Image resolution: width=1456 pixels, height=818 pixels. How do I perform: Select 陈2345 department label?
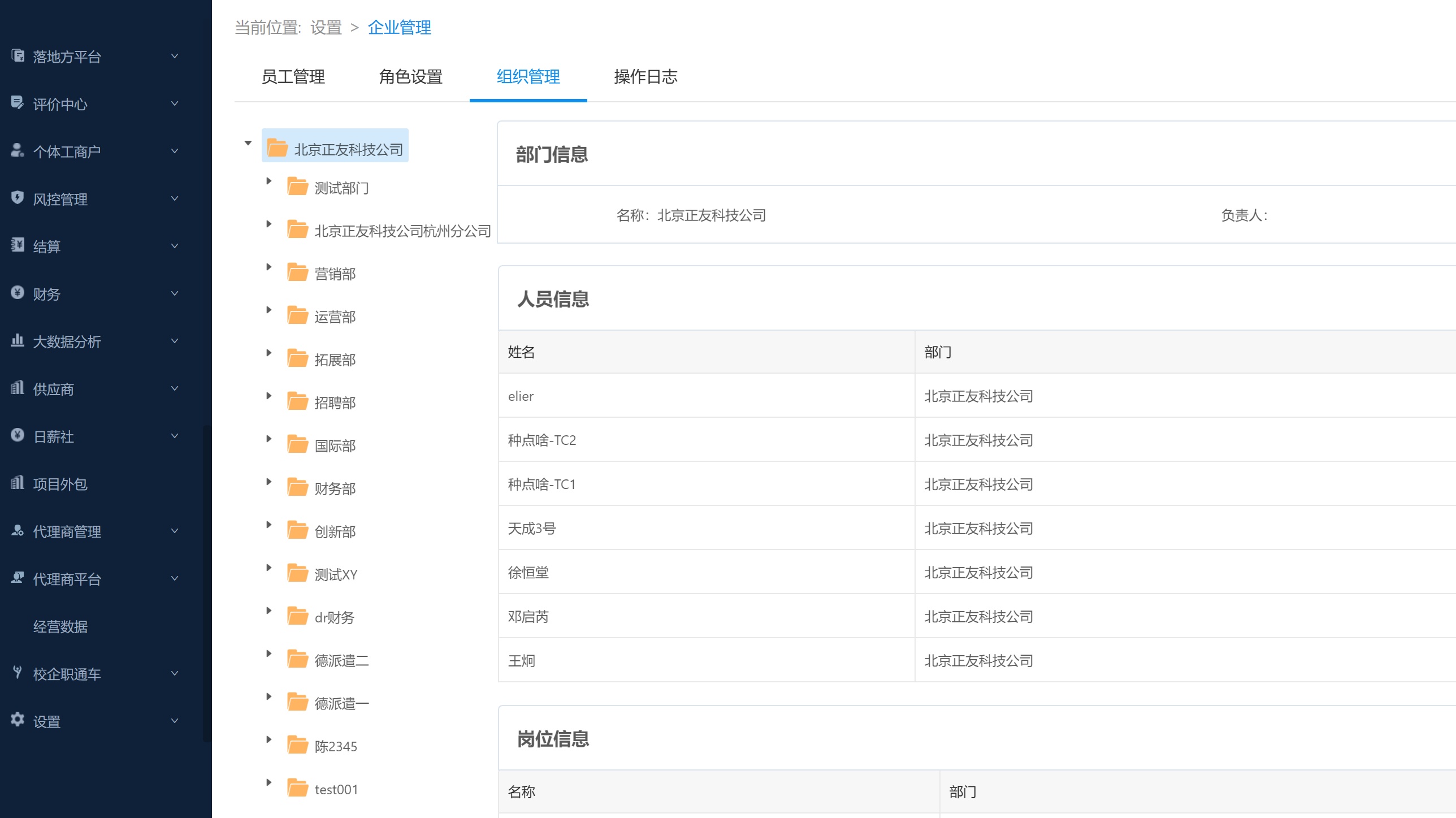tap(336, 746)
